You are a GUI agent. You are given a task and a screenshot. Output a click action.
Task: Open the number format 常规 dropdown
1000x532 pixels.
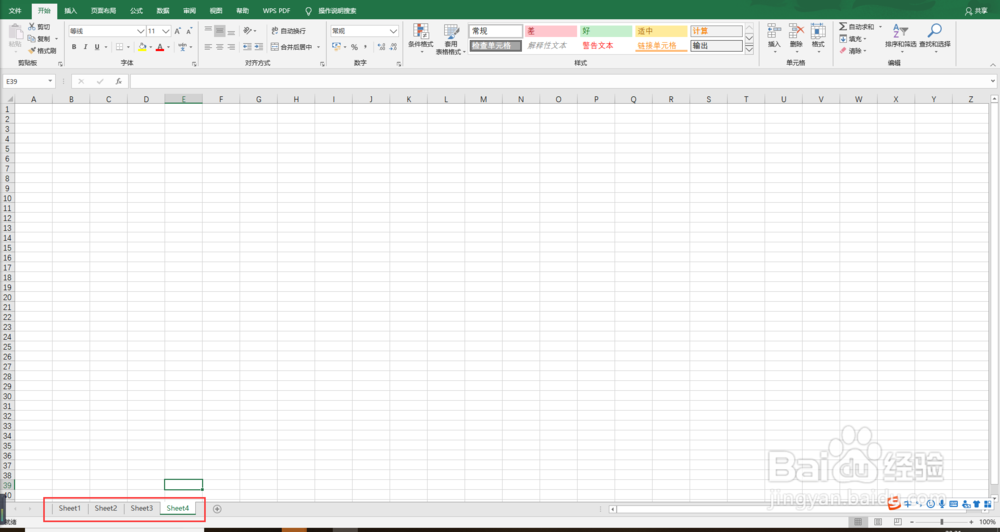point(393,31)
